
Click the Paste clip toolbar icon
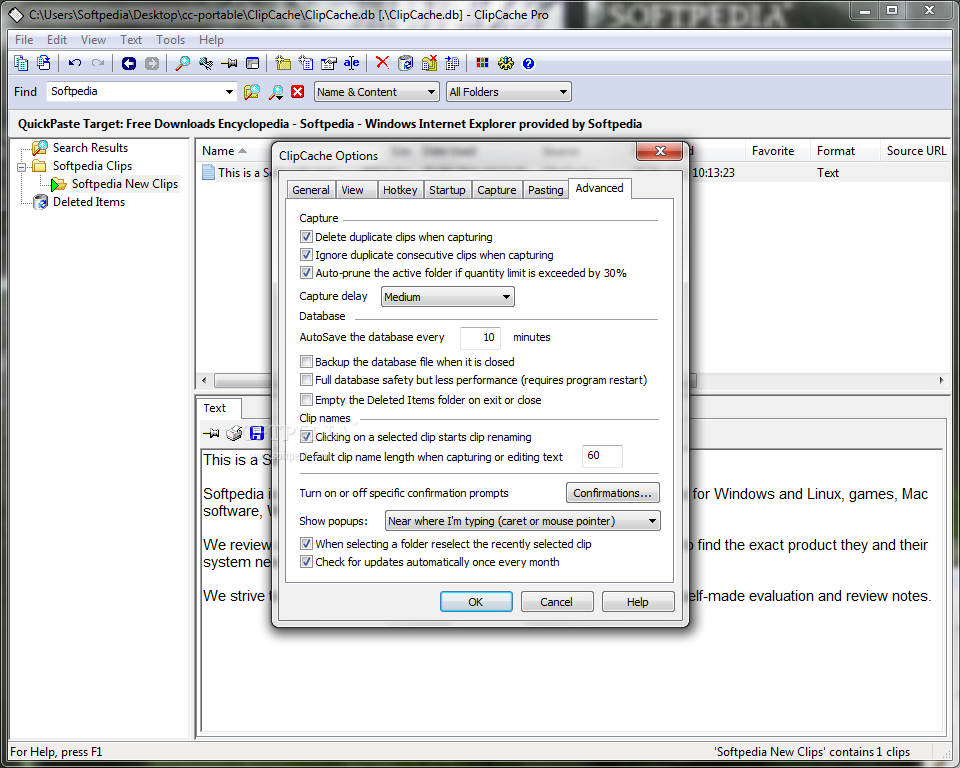pyautogui.click(x=43, y=63)
